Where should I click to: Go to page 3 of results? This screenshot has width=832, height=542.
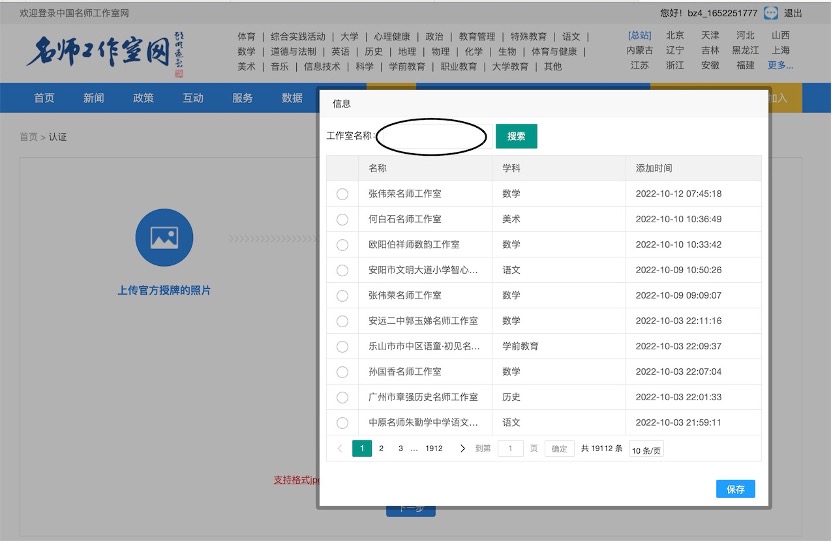click(401, 449)
